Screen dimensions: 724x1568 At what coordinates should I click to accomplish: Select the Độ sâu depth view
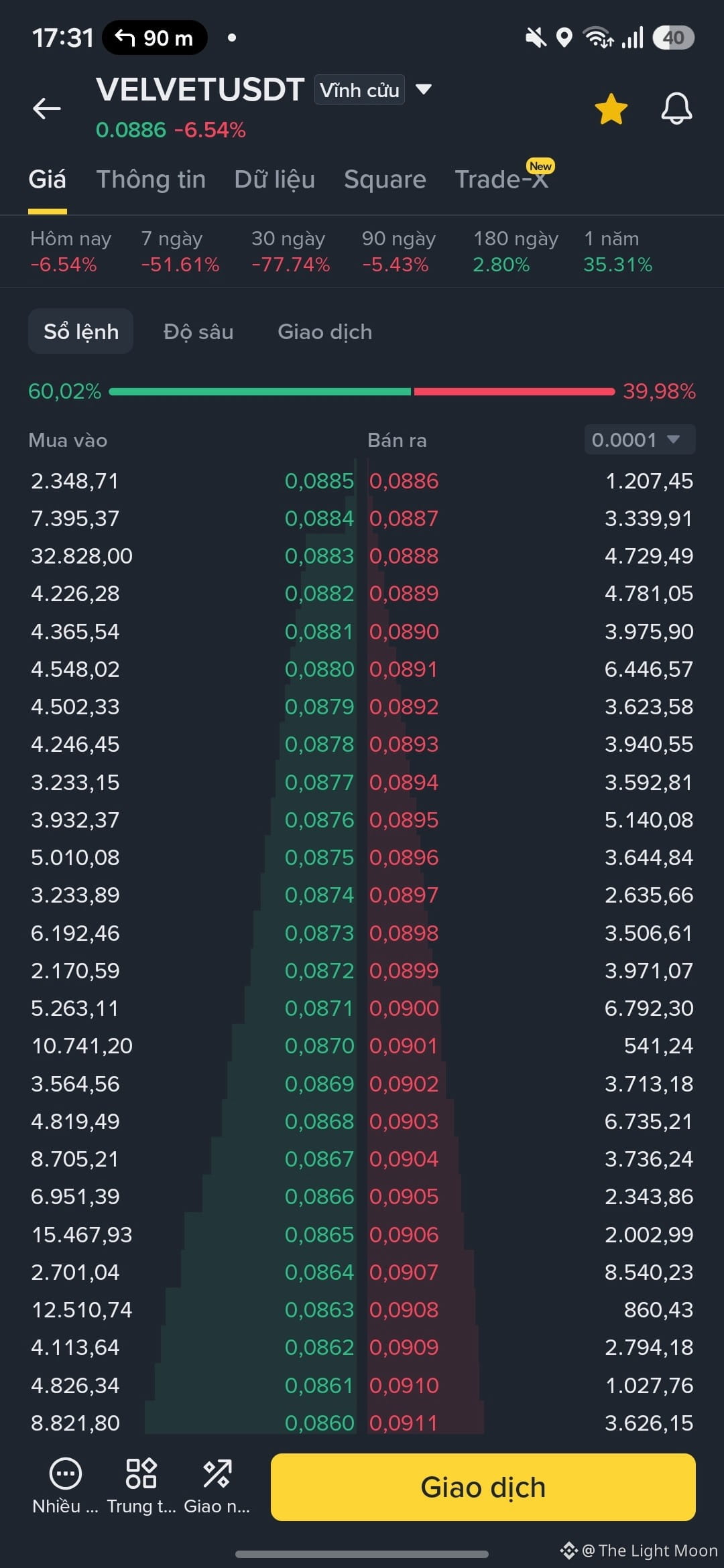[198, 332]
